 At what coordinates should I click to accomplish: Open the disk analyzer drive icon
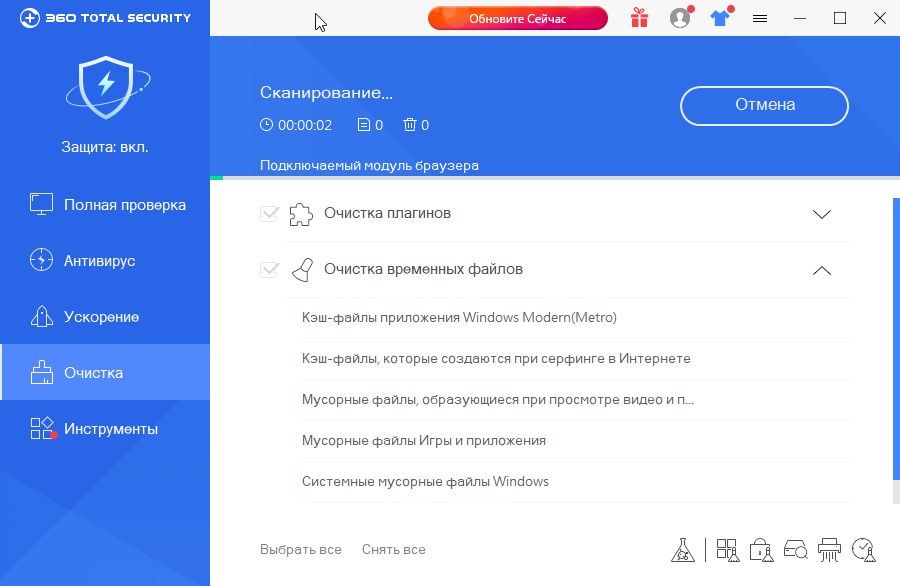pos(796,550)
